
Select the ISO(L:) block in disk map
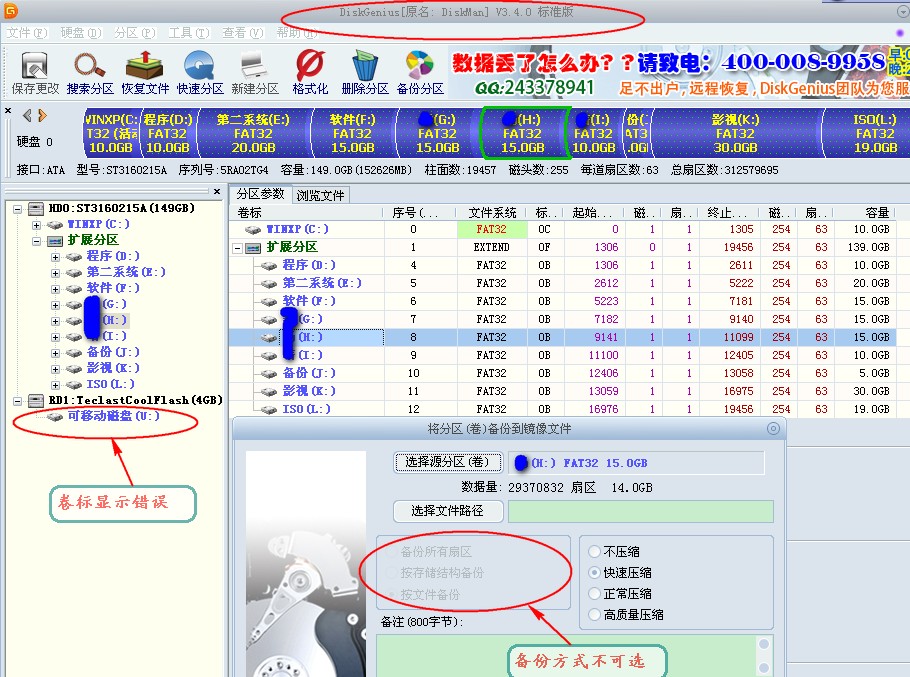tap(868, 133)
